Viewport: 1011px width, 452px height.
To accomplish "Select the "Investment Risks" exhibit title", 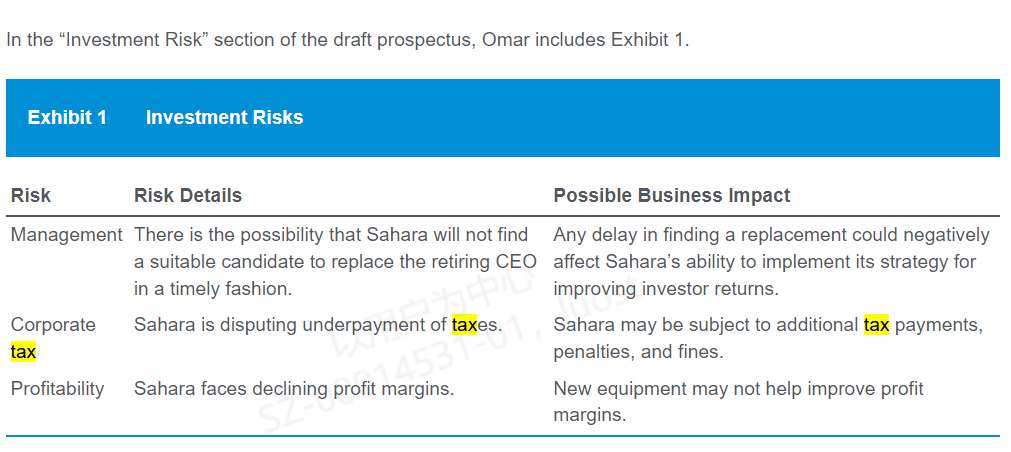I will click(224, 118).
